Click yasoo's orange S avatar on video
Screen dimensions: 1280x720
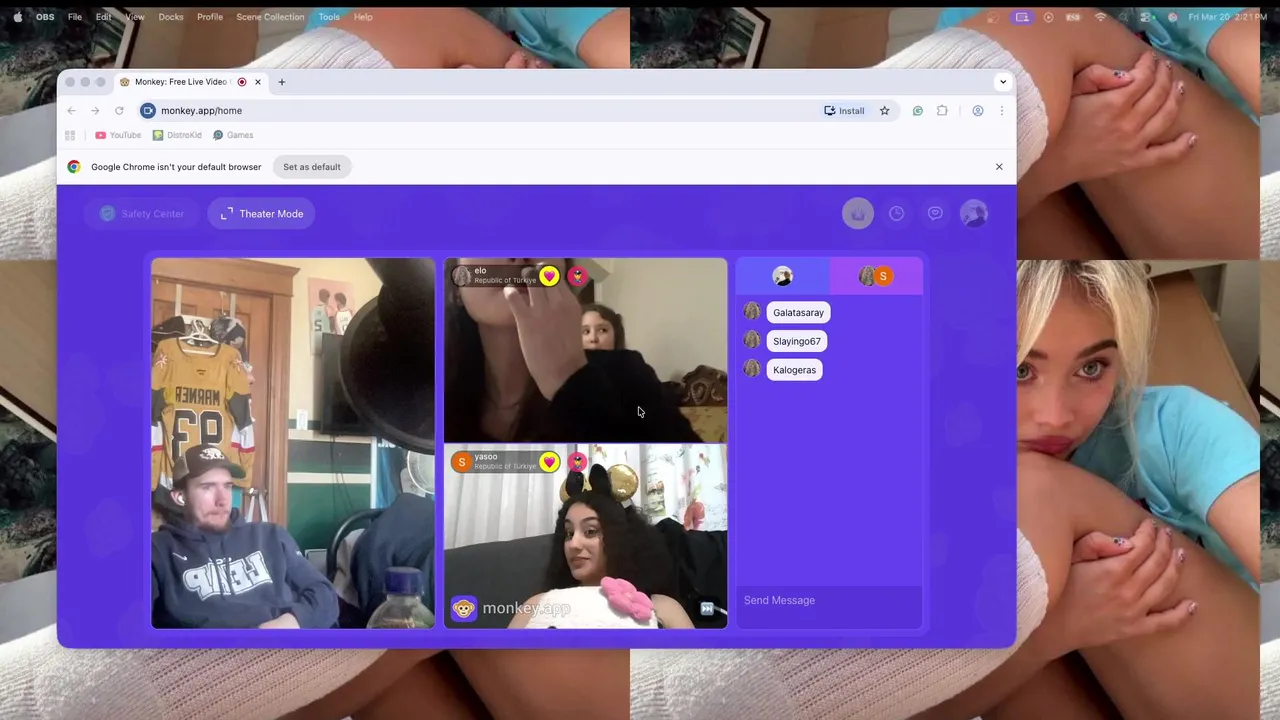(x=461, y=461)
